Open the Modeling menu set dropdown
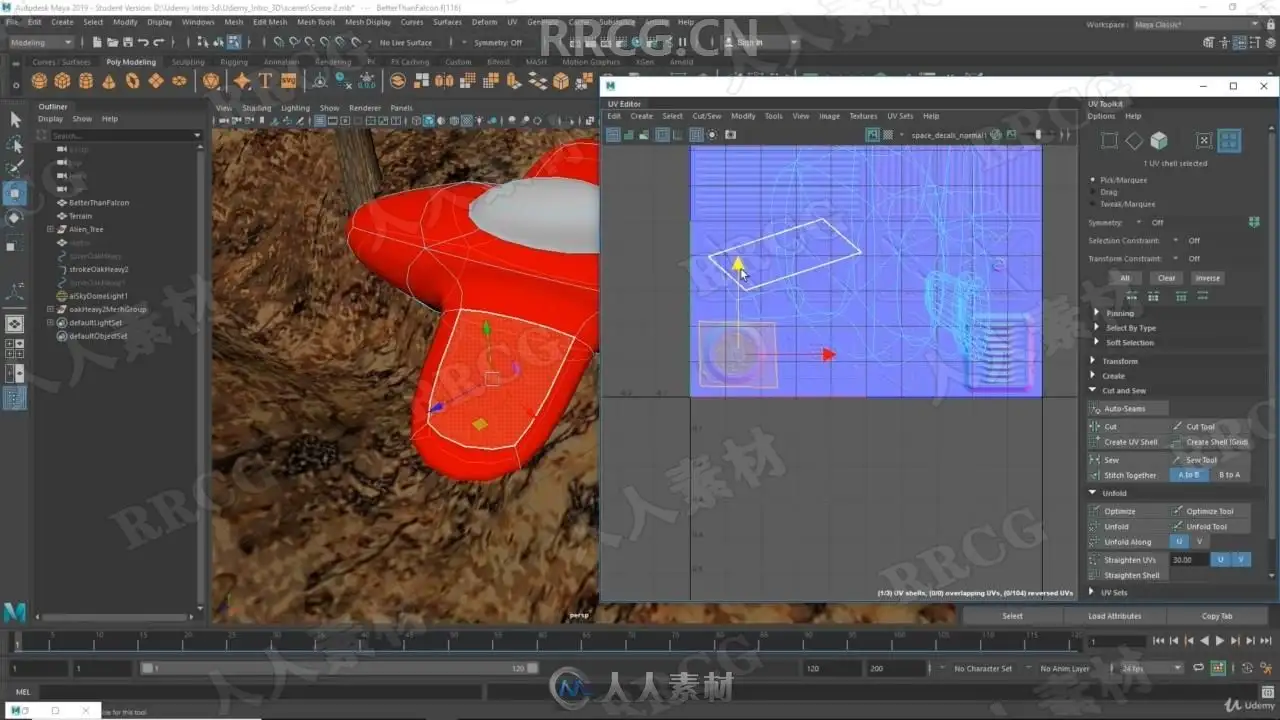 coord(40,43)
